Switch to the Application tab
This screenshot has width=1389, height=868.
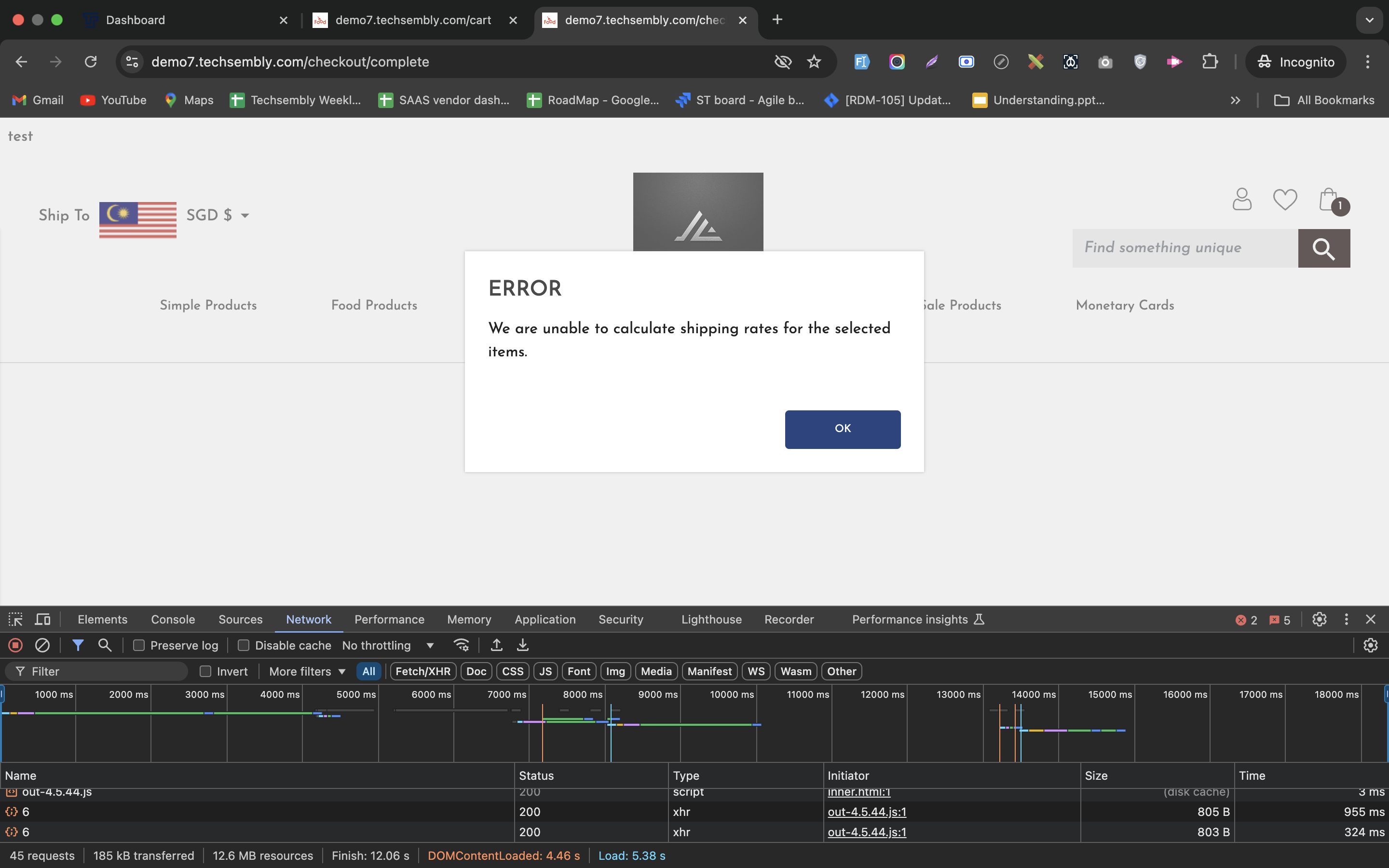[x=545, y=620]
